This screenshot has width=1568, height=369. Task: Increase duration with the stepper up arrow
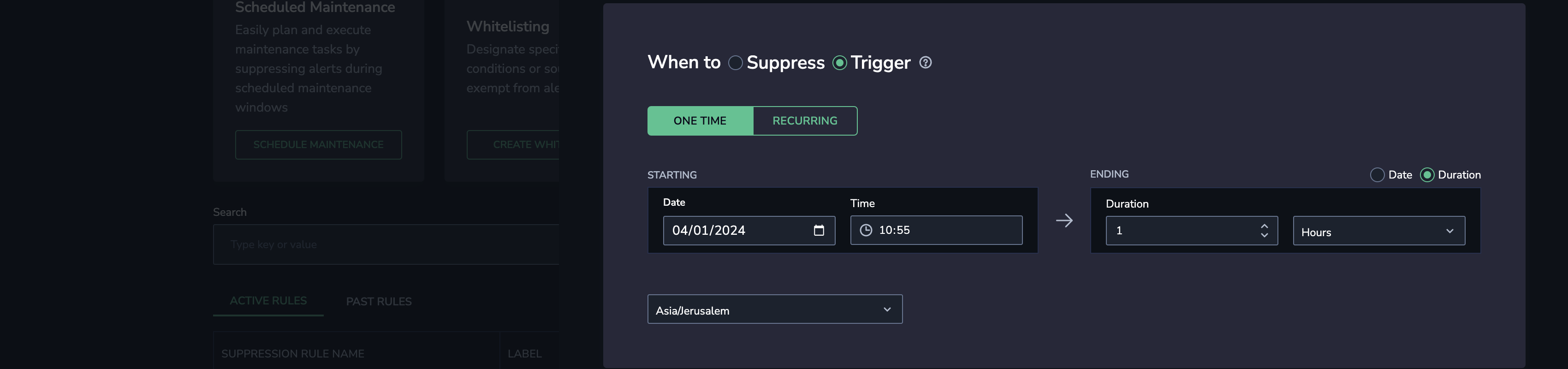coord(1264,226)
